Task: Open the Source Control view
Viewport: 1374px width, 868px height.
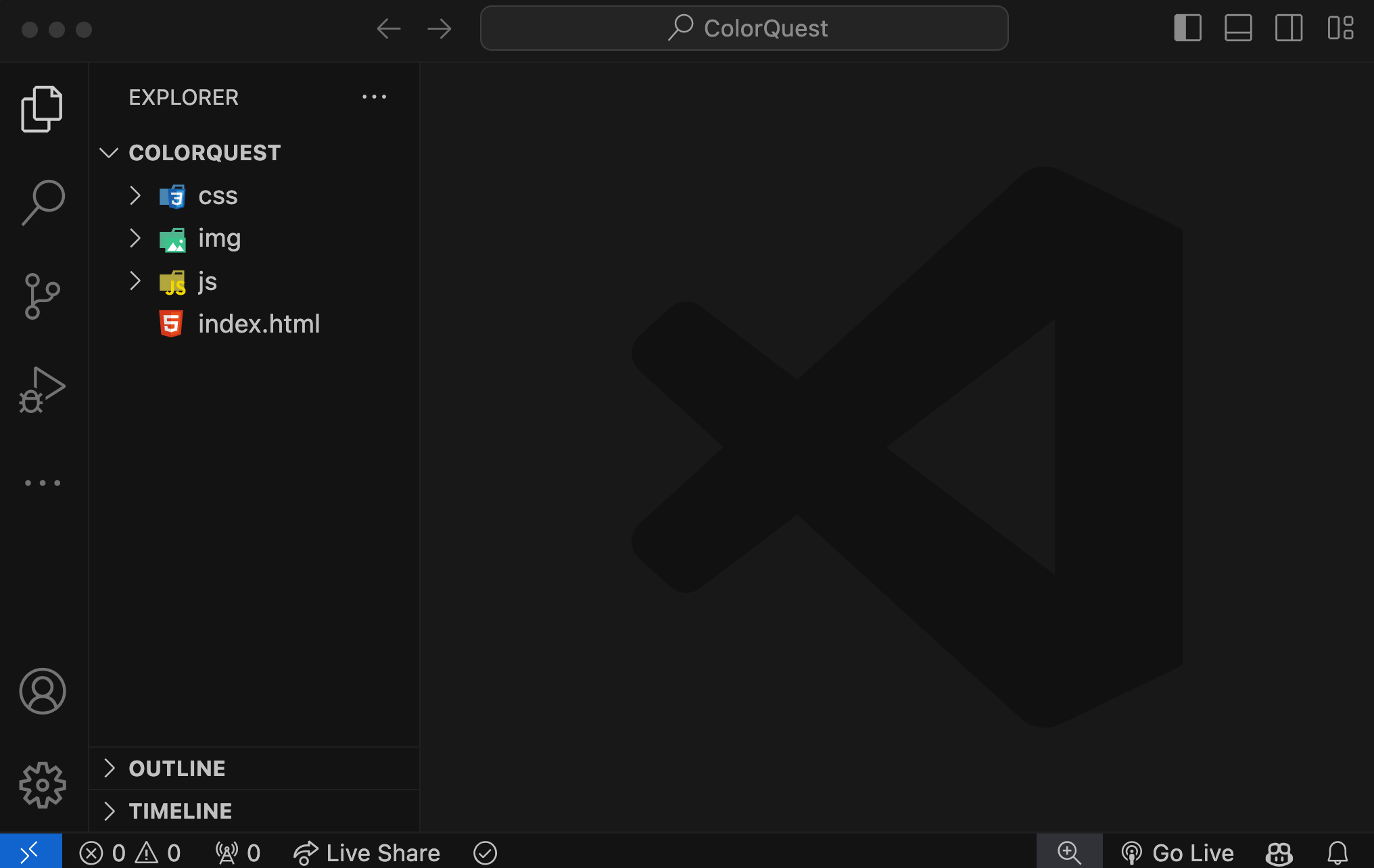Action: click(42, 296)
